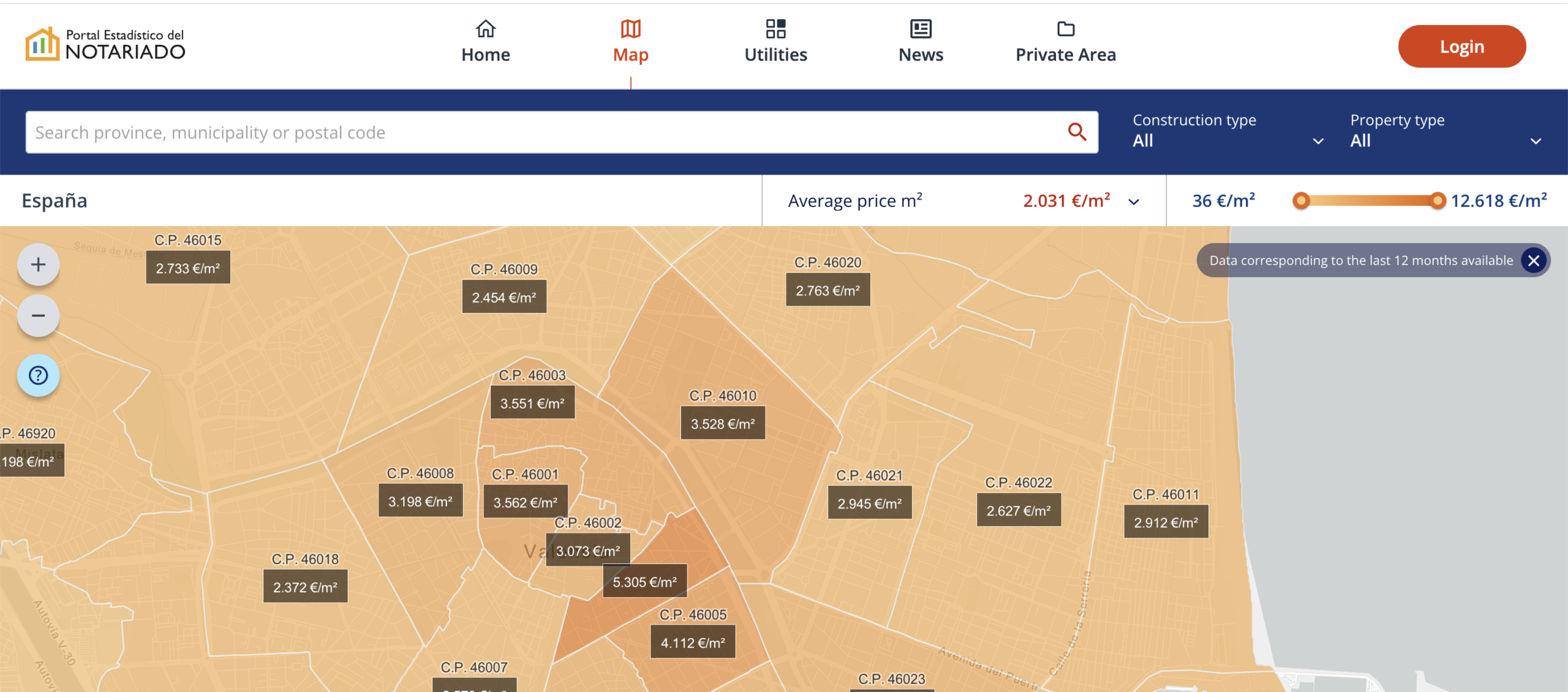Dismiss the last 12 months data notice
1568x692 pixels.
[x=1534, y=261]
